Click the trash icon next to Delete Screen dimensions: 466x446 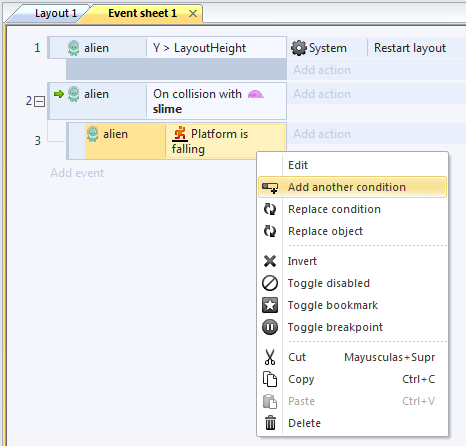(270, 423)
